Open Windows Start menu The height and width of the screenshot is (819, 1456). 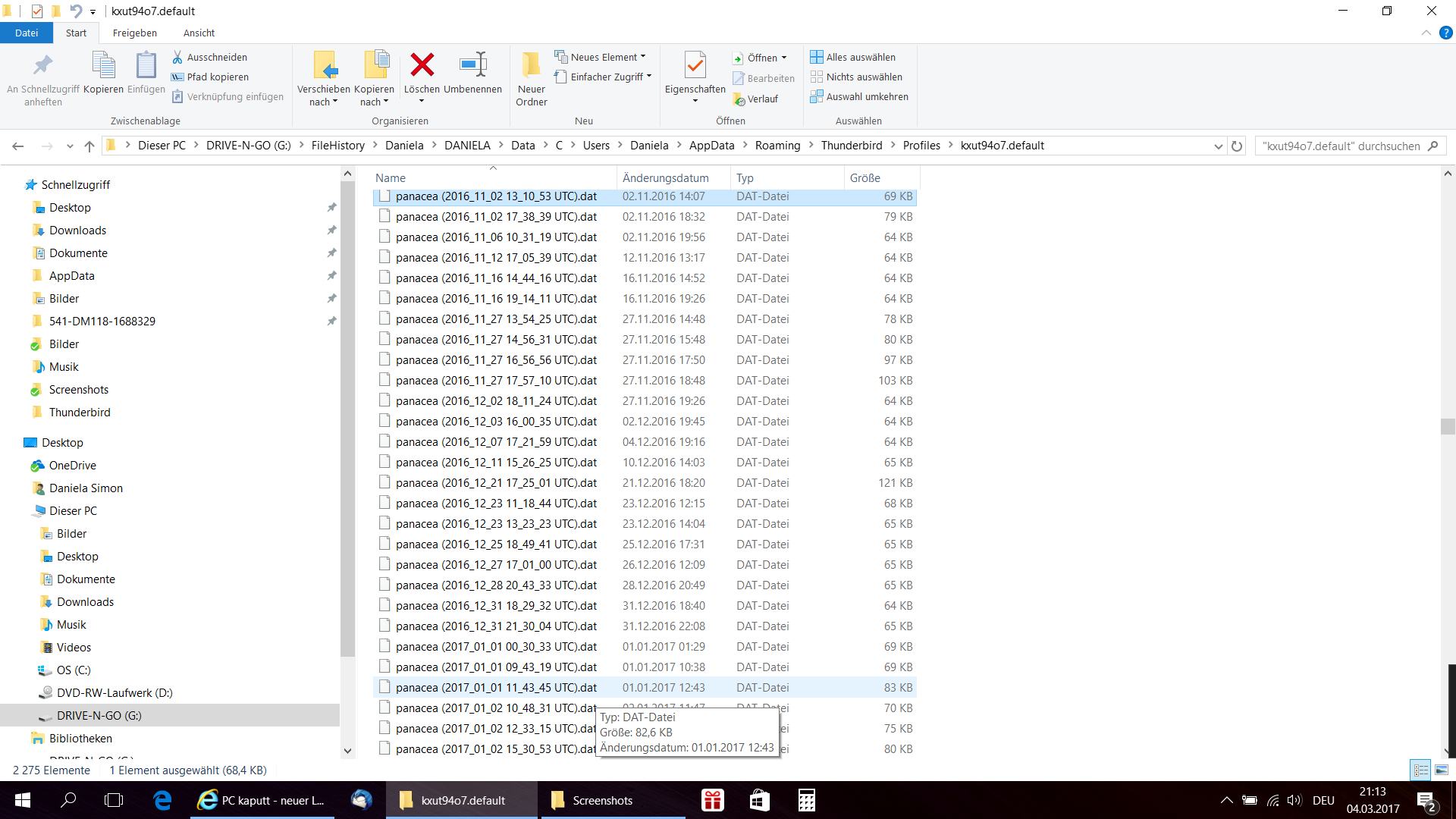(x=23, y=800)
